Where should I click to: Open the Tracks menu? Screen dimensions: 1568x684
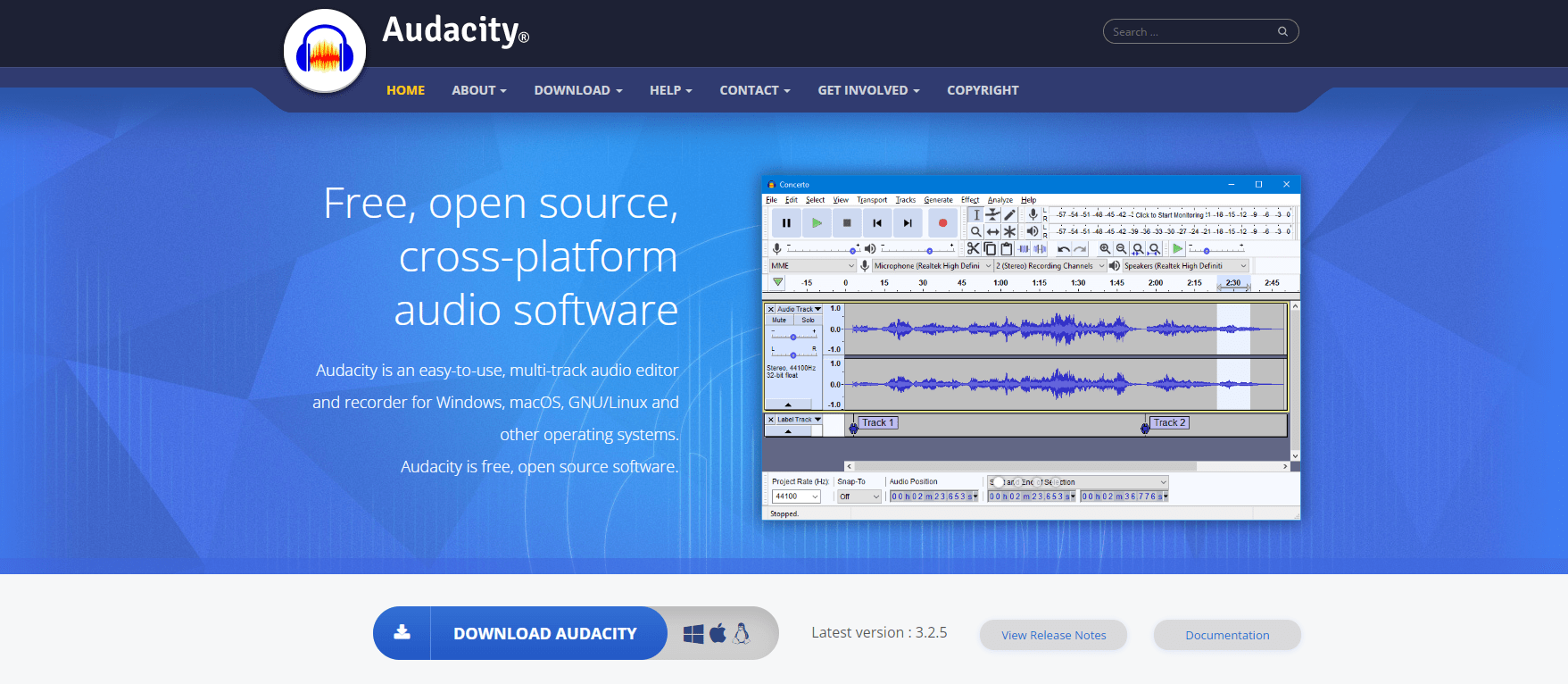pos(906,200)
